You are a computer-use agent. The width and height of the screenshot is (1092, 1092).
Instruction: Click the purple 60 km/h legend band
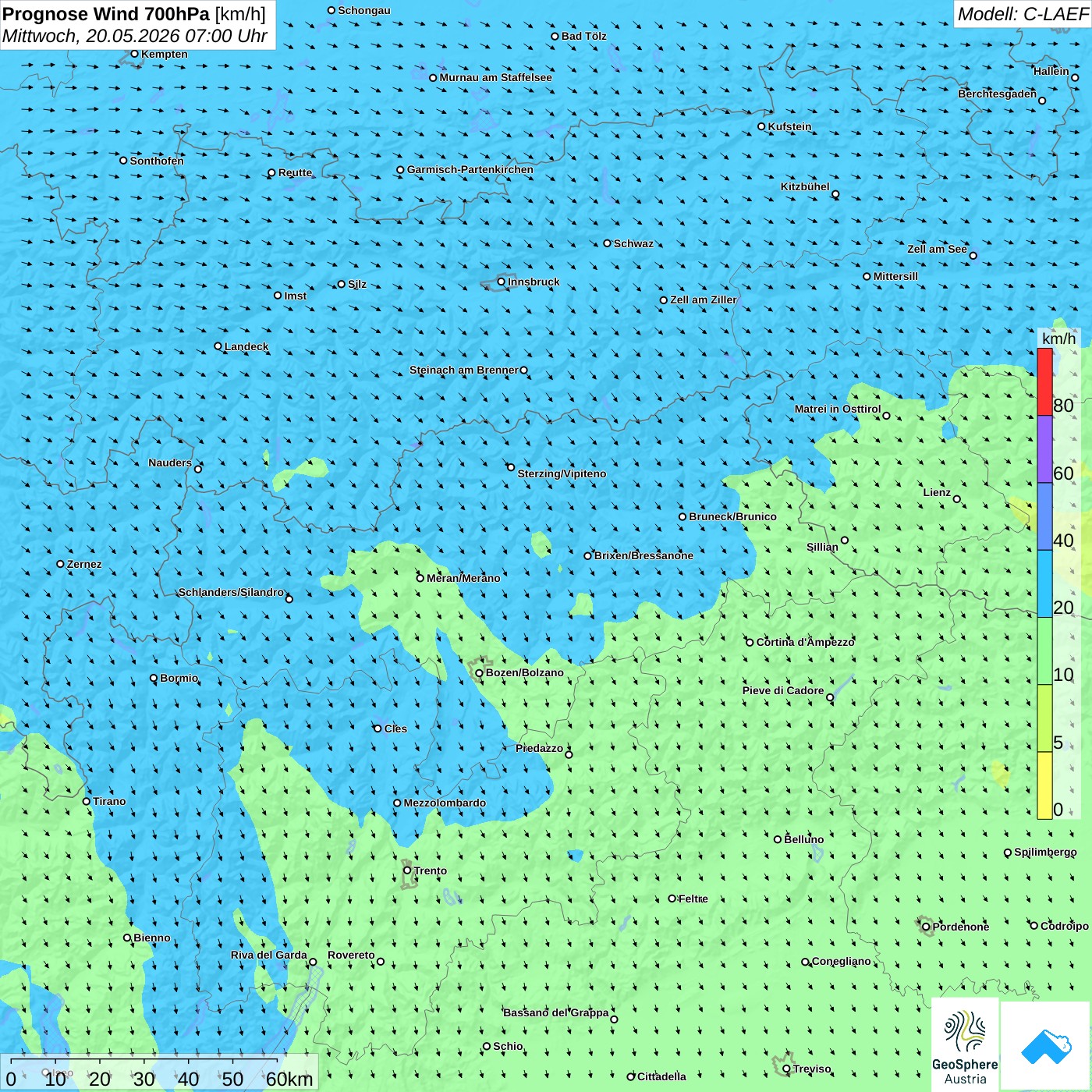pyautogui.click(x=1044, y=449)
